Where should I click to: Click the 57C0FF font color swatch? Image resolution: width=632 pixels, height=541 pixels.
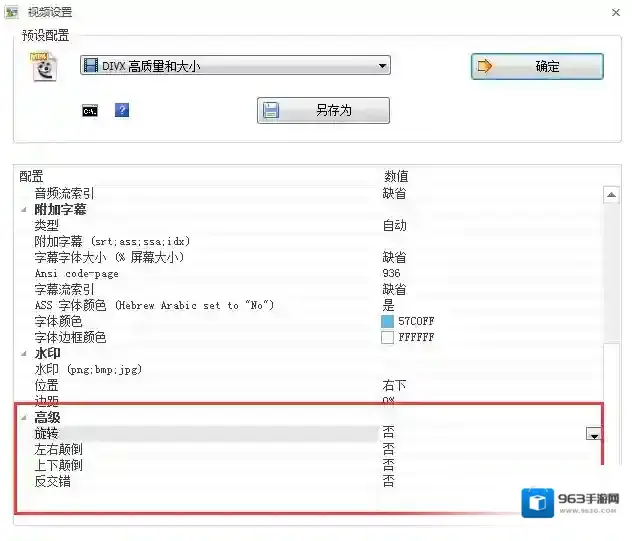coord(388,322)
